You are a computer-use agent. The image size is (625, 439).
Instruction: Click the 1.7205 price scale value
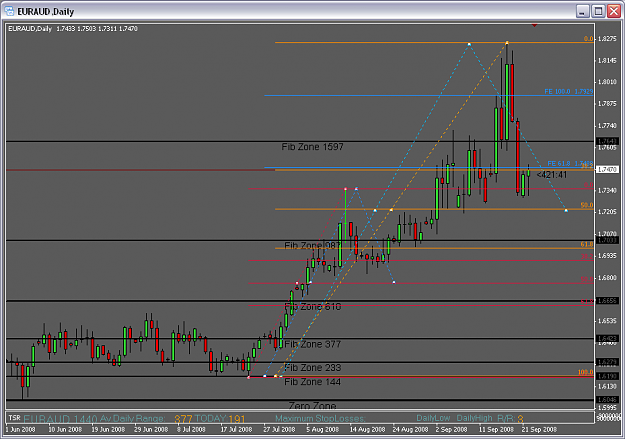point(607,212)
